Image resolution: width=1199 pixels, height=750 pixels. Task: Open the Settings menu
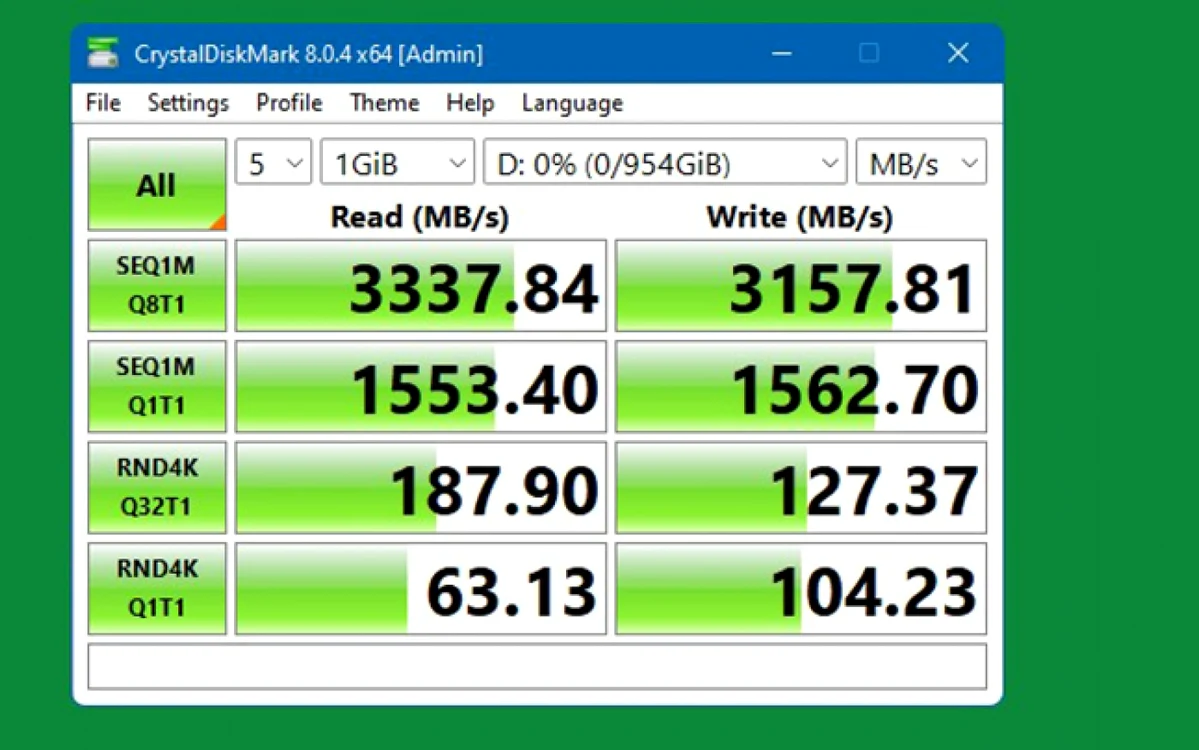[188, 102]
